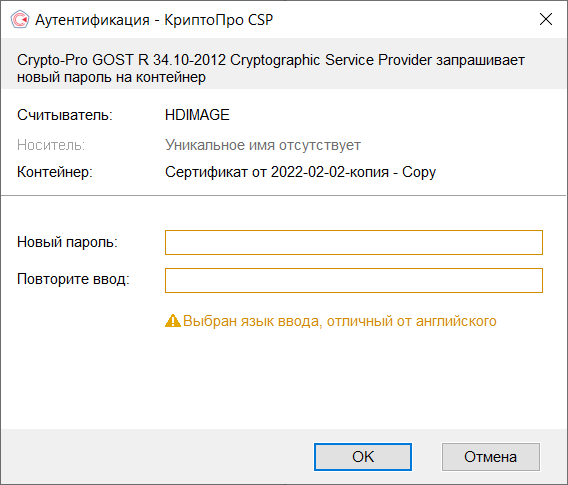The width and height of the screenshot is (568, 485).
Task: Click "Уникальное имя отсутствует" media value
Action: coord(263,145)
